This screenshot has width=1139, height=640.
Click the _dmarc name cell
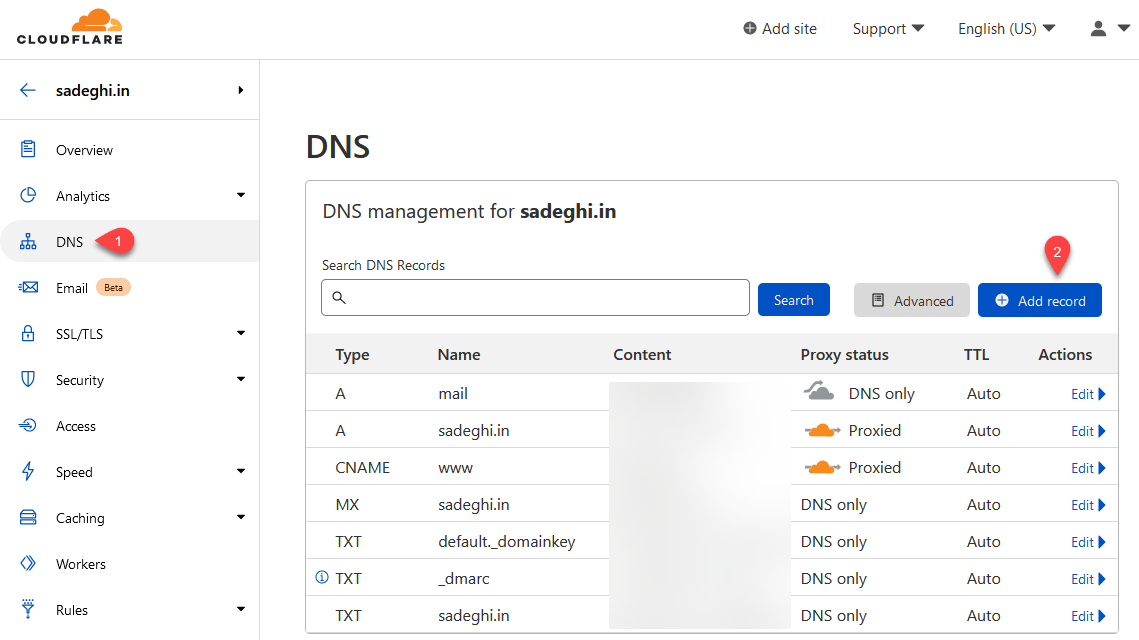click(x=463, y=579)
